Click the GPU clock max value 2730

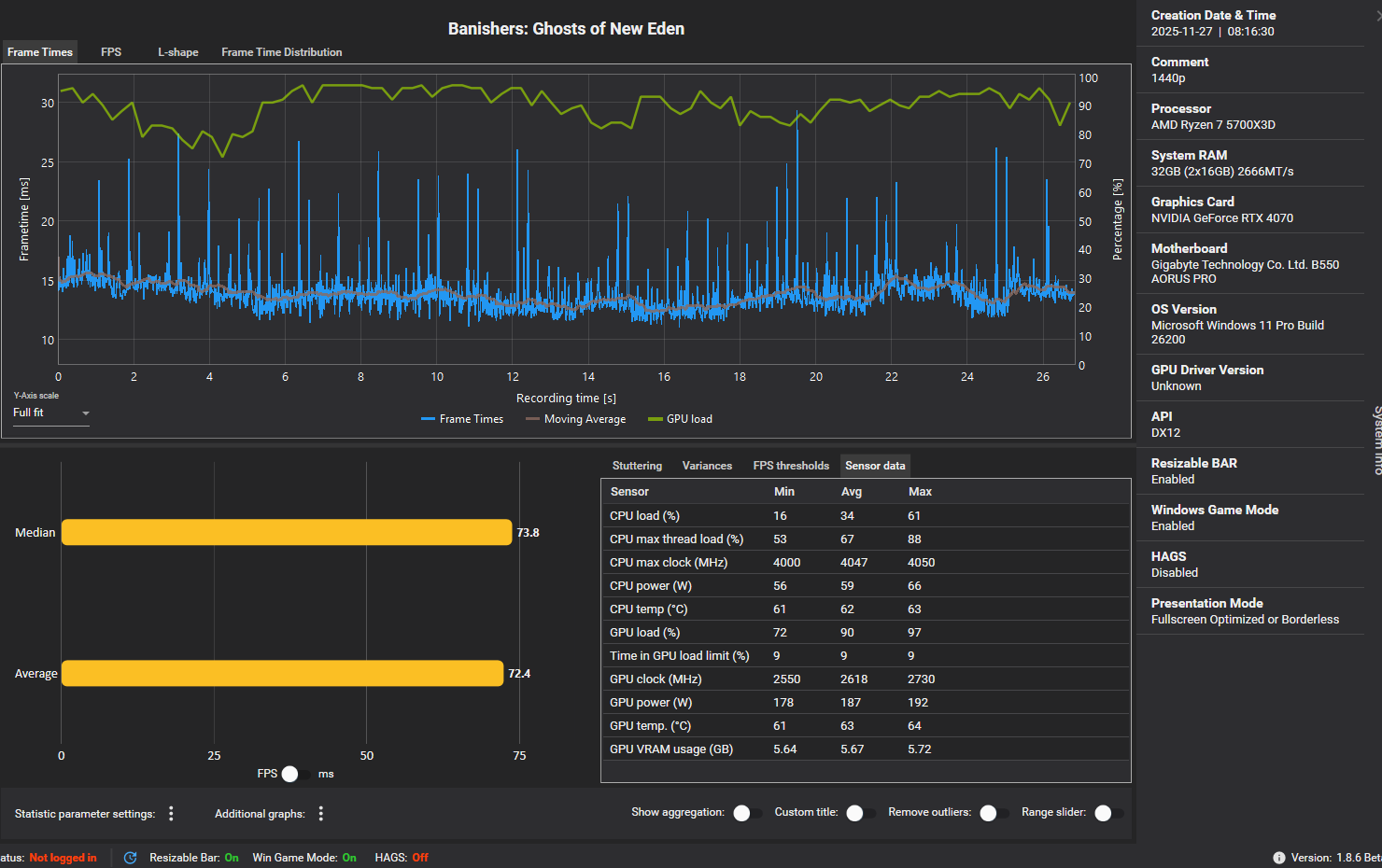(921, 679)
